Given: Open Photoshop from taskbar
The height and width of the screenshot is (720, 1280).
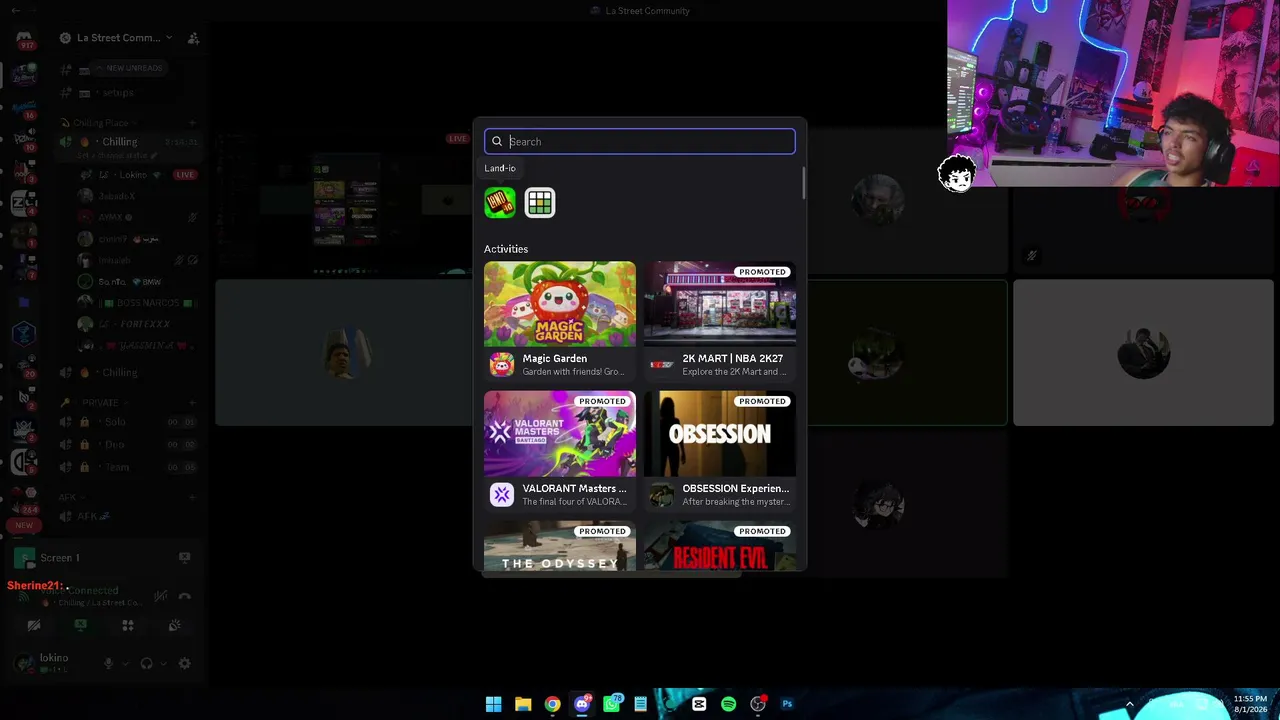Looking at the screenshot, I should pyautogui.click(x=787, y=704).
